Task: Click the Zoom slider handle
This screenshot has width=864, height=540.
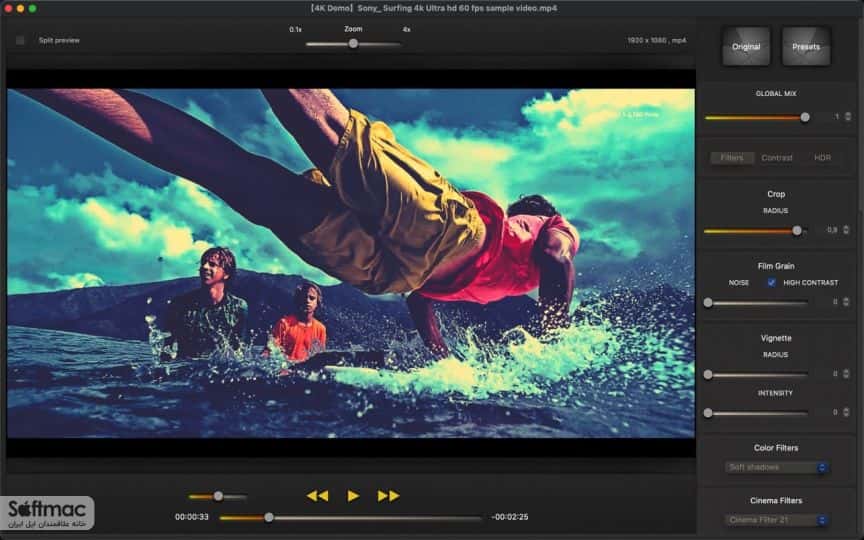Action: 353,44
